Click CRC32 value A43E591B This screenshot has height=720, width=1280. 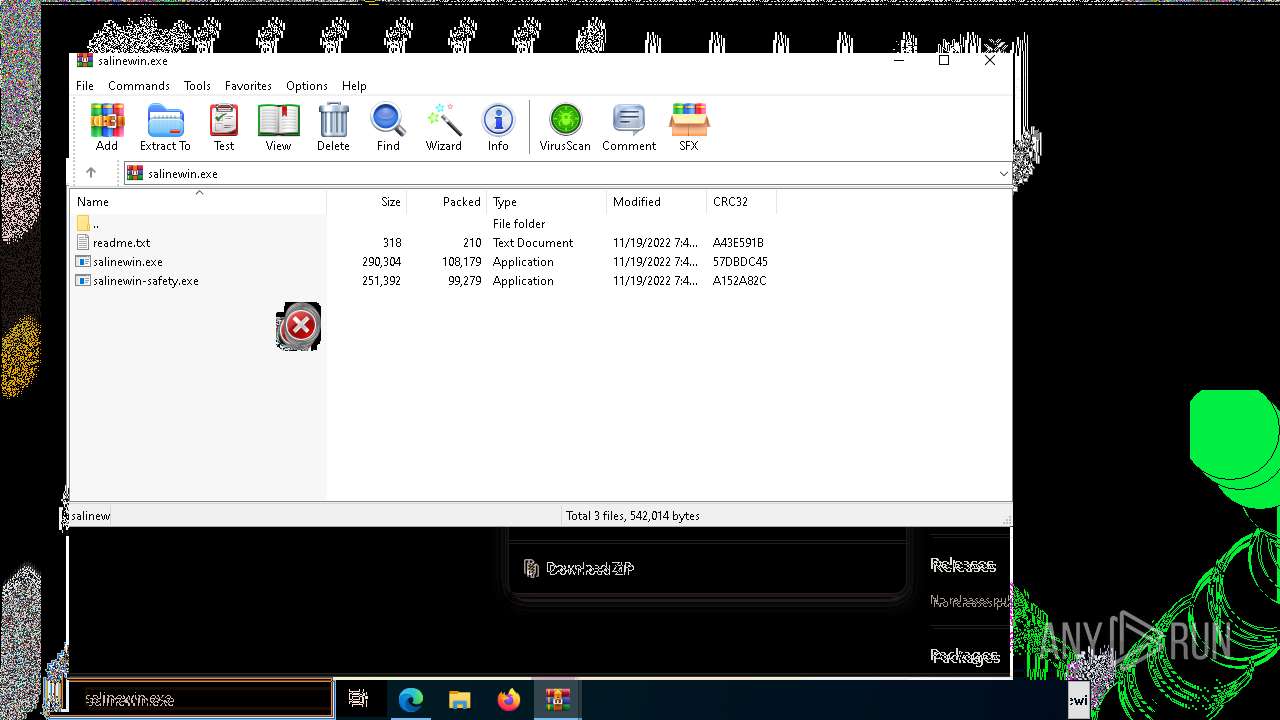(738, 243)
